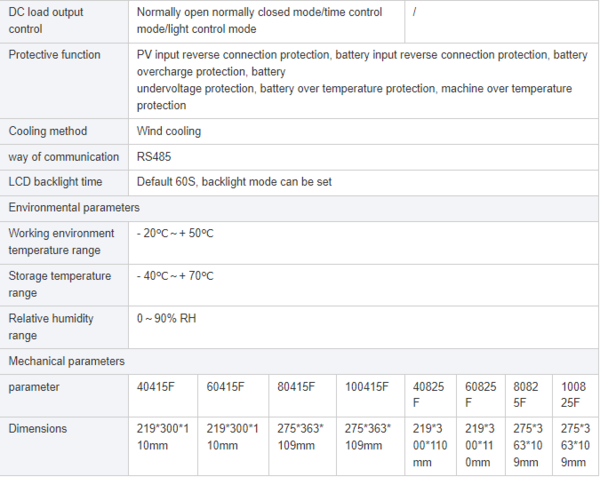Click the 100415F model cell

coord(368,386)
